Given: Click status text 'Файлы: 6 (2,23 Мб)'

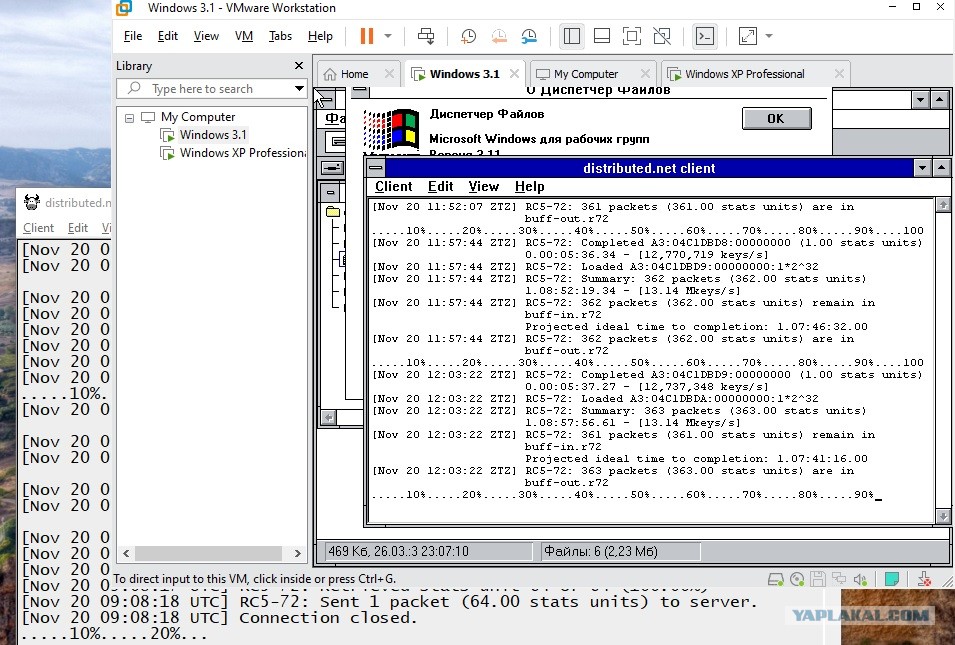Looking at the screenshot, I should [601, 551].
